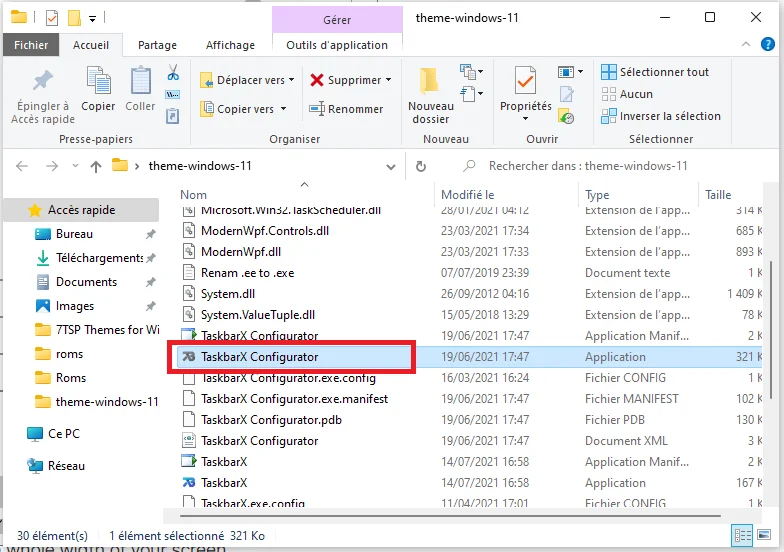
Task: Open the Fichier tab
Action: (31, 45)
